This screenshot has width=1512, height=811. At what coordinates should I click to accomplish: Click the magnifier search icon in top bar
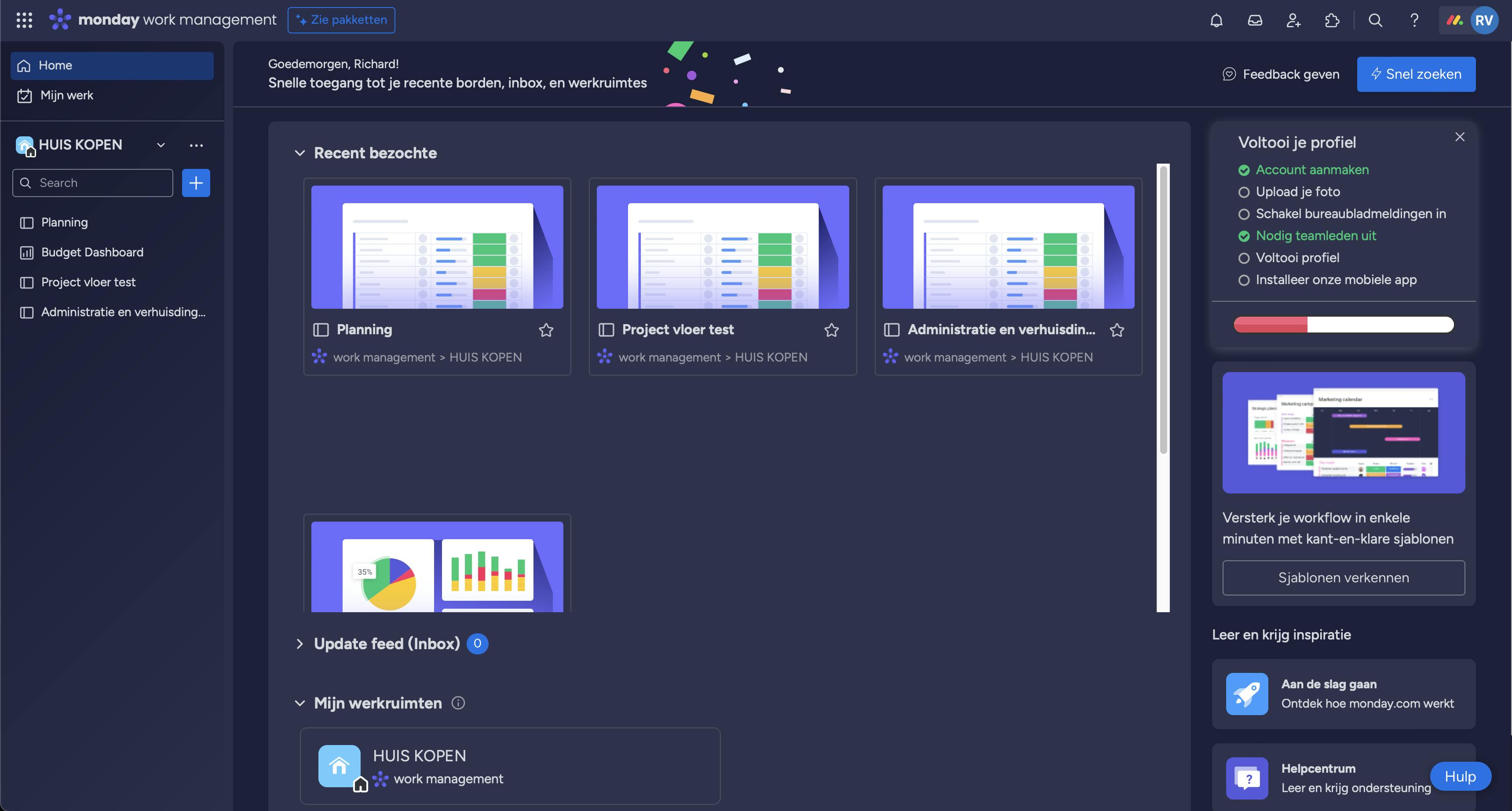(x=1375, y=21)
